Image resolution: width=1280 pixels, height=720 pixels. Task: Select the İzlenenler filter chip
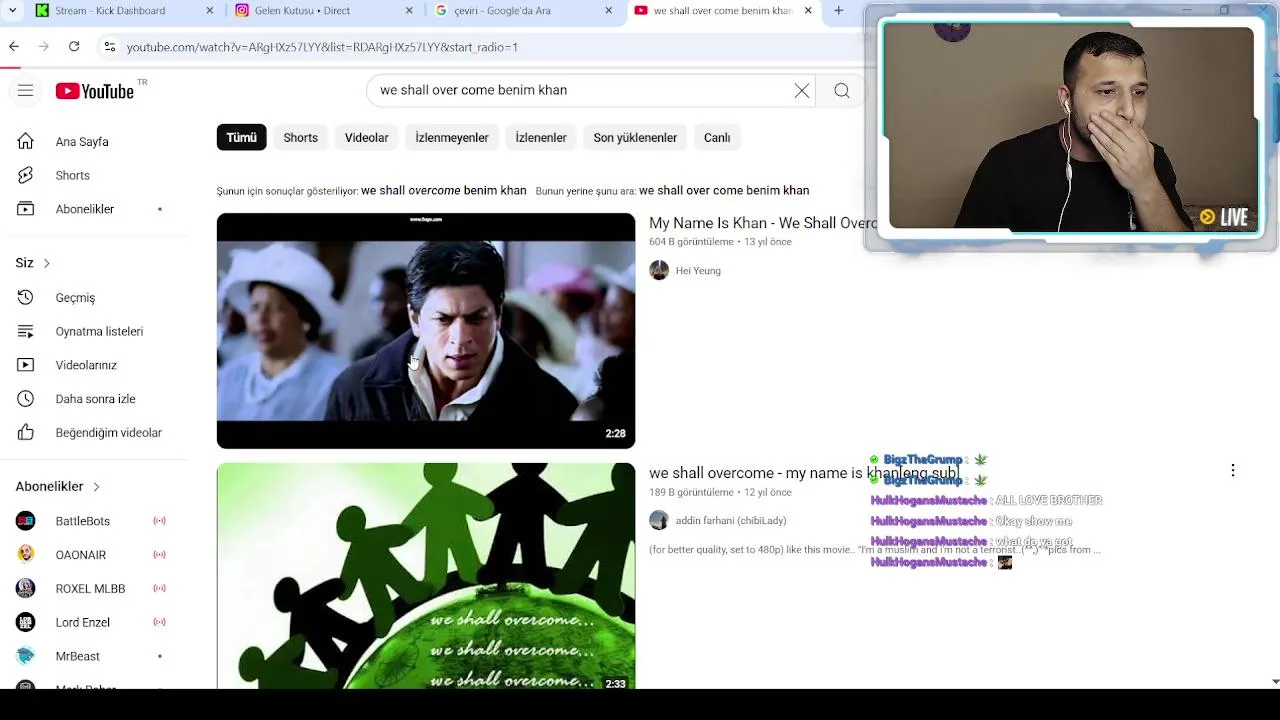(541, 138)
